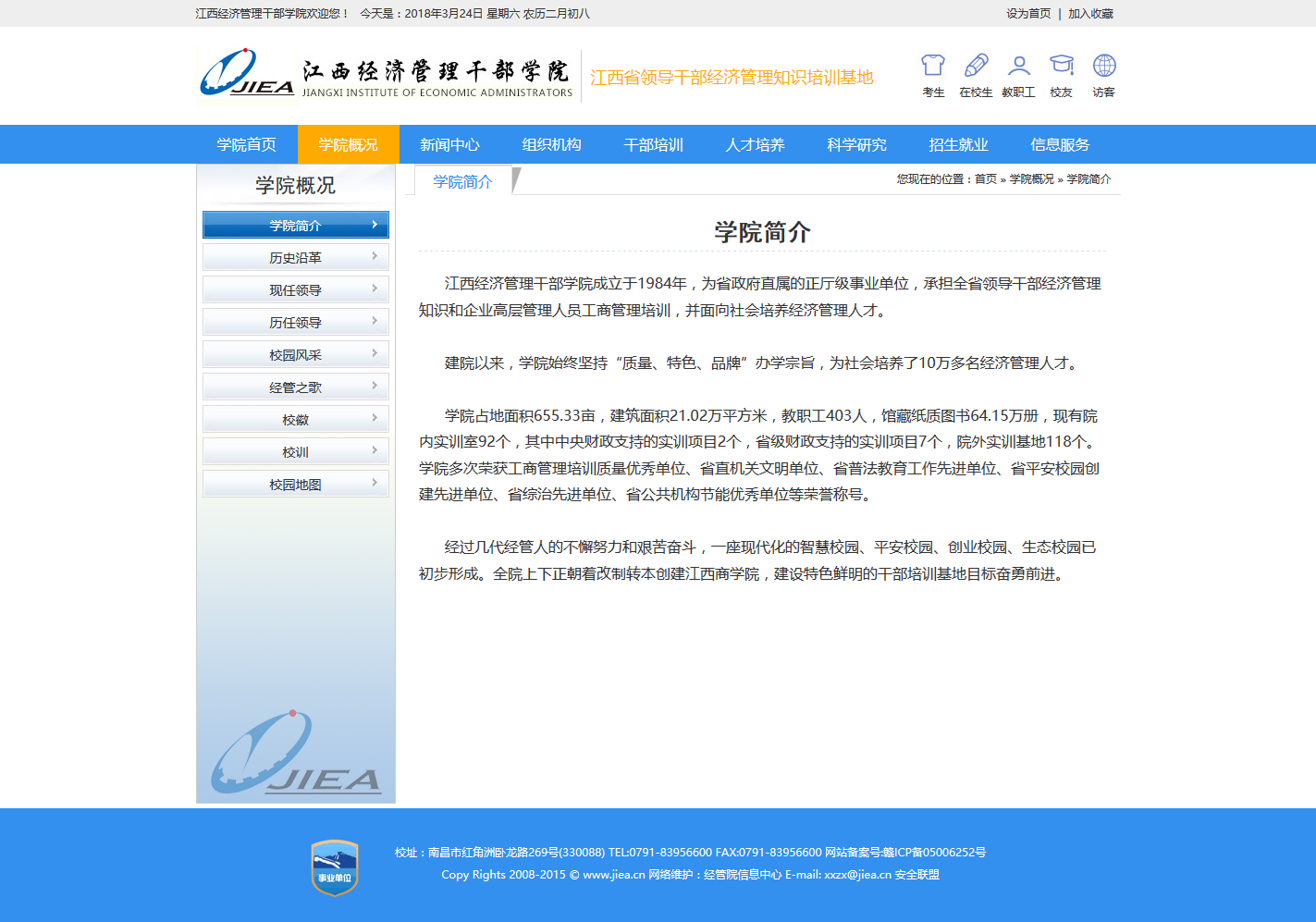Viewport: 1316px width, 922px height.
Task: Click the 在校生 label under the pencil icon
Action: point(976,92)
